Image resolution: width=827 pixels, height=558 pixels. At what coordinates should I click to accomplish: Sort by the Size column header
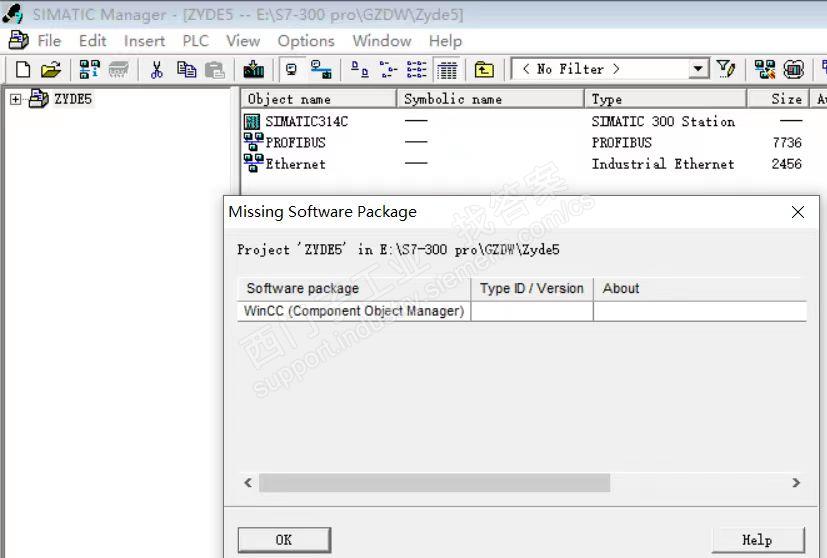(778, 99)
